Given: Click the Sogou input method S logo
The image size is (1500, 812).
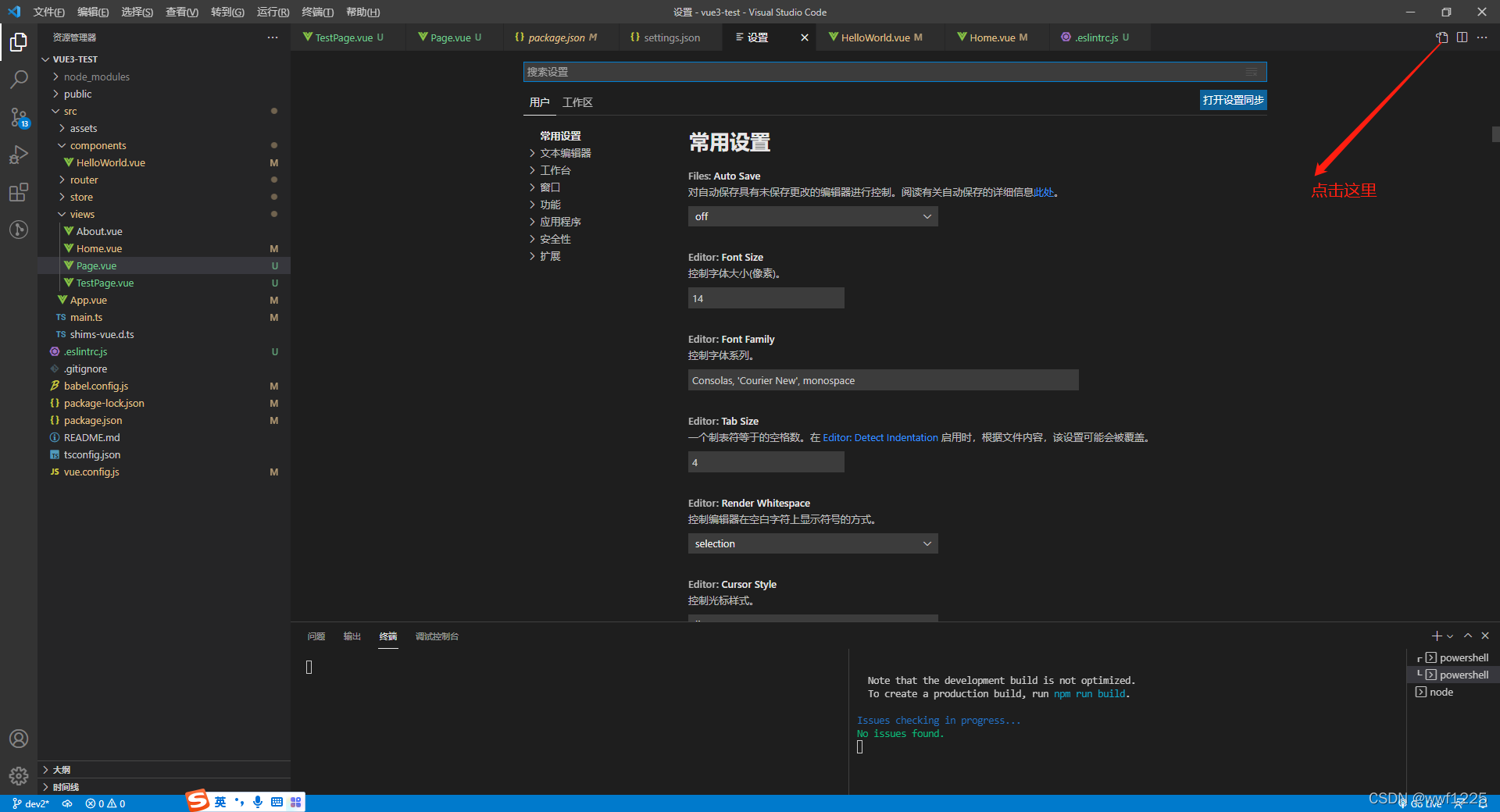Looking at the screenshot, I should 198,800.
